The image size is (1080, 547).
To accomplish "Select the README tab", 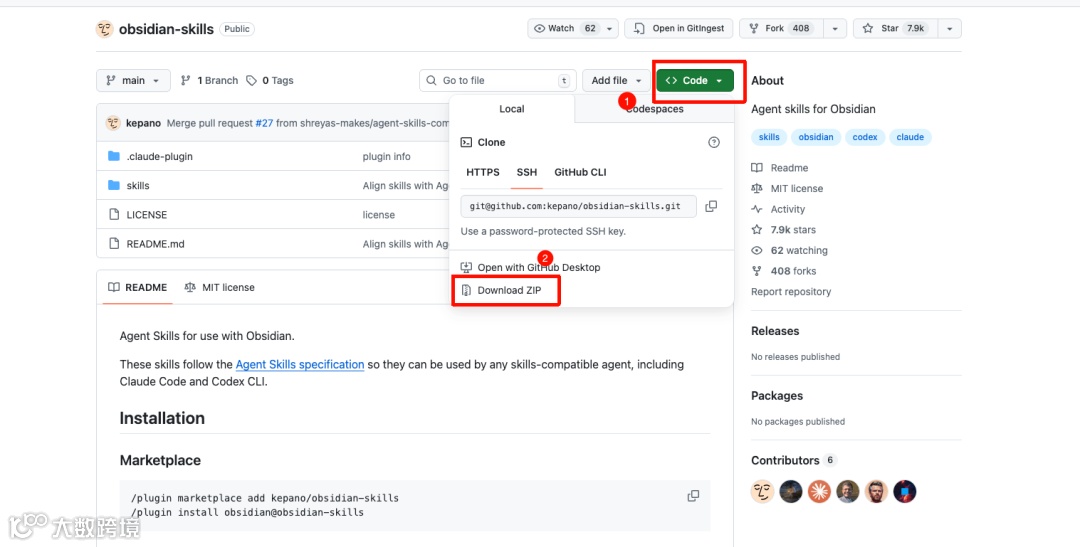I will pyautogui.click(x=137, y=287).
